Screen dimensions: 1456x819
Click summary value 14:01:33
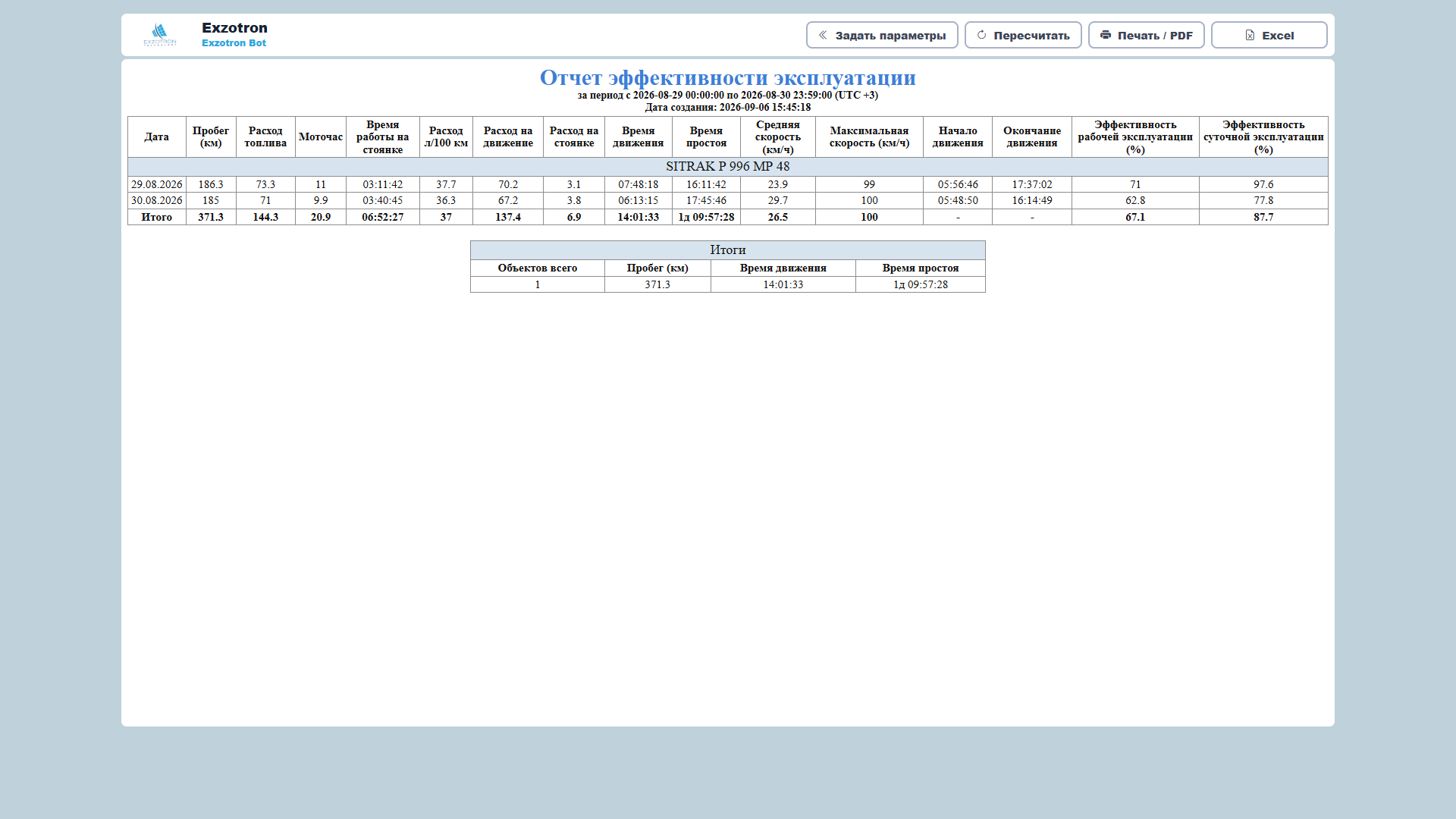[783, 284]
